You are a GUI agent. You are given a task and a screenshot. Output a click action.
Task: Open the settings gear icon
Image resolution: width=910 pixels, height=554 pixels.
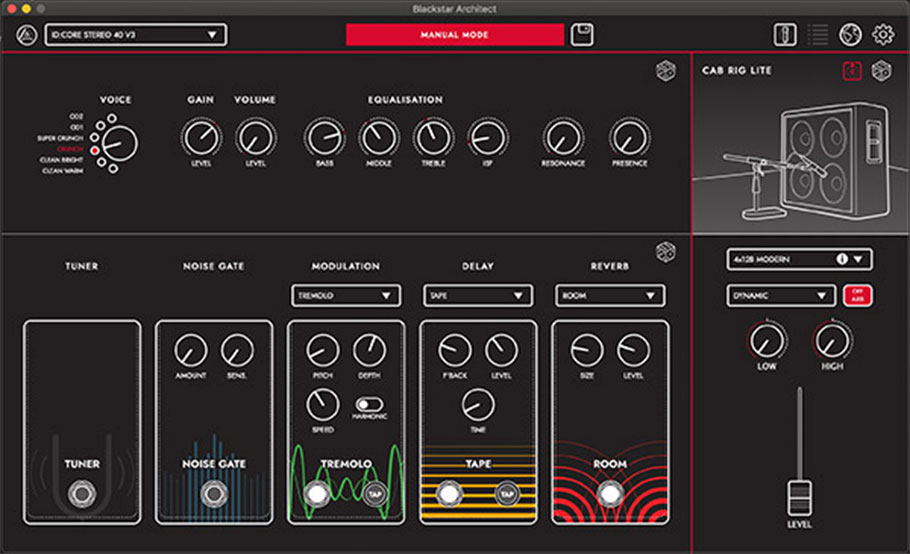(x=883, y=35)
